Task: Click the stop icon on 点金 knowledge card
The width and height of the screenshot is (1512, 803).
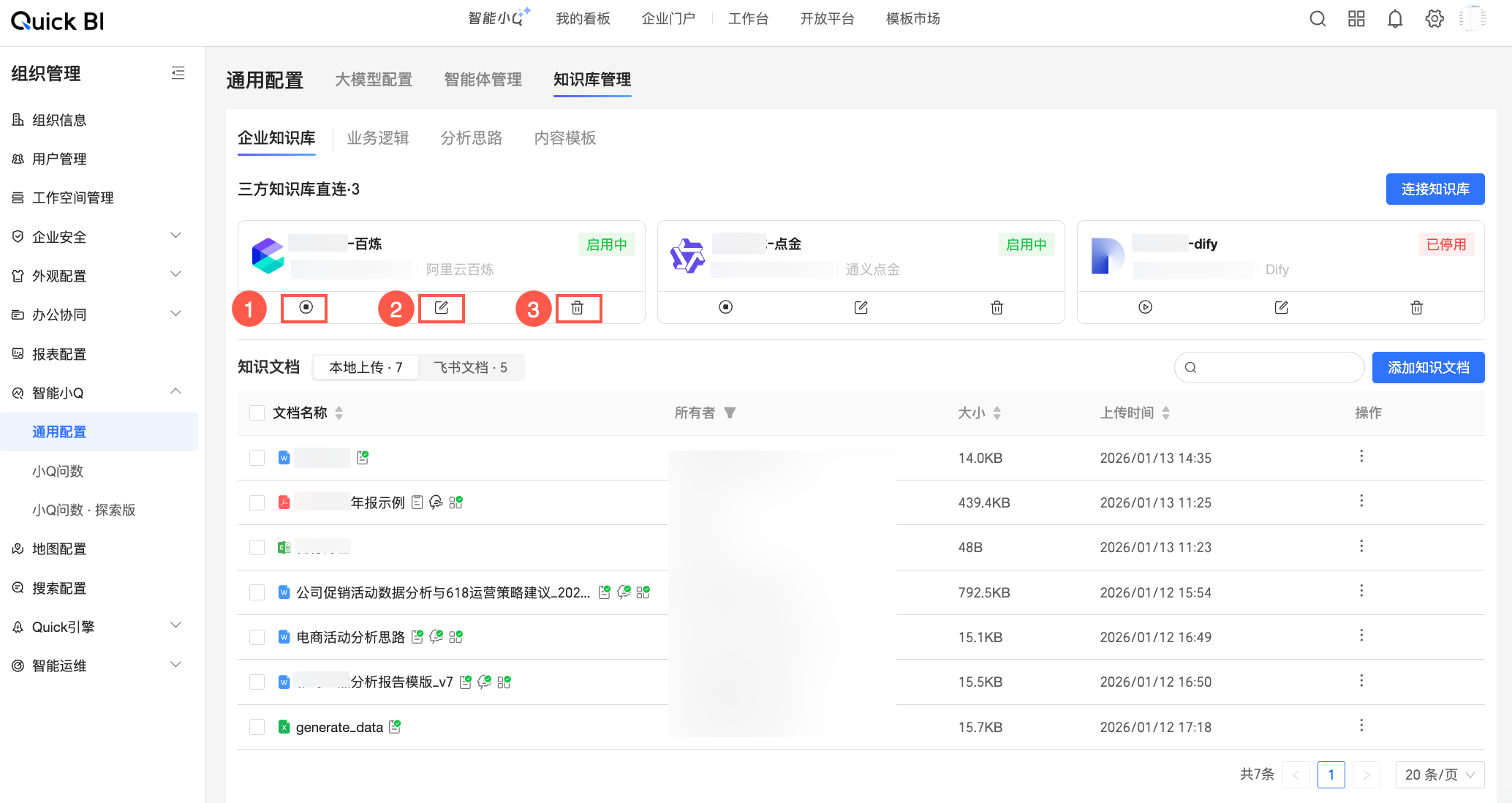Action: 725,308
